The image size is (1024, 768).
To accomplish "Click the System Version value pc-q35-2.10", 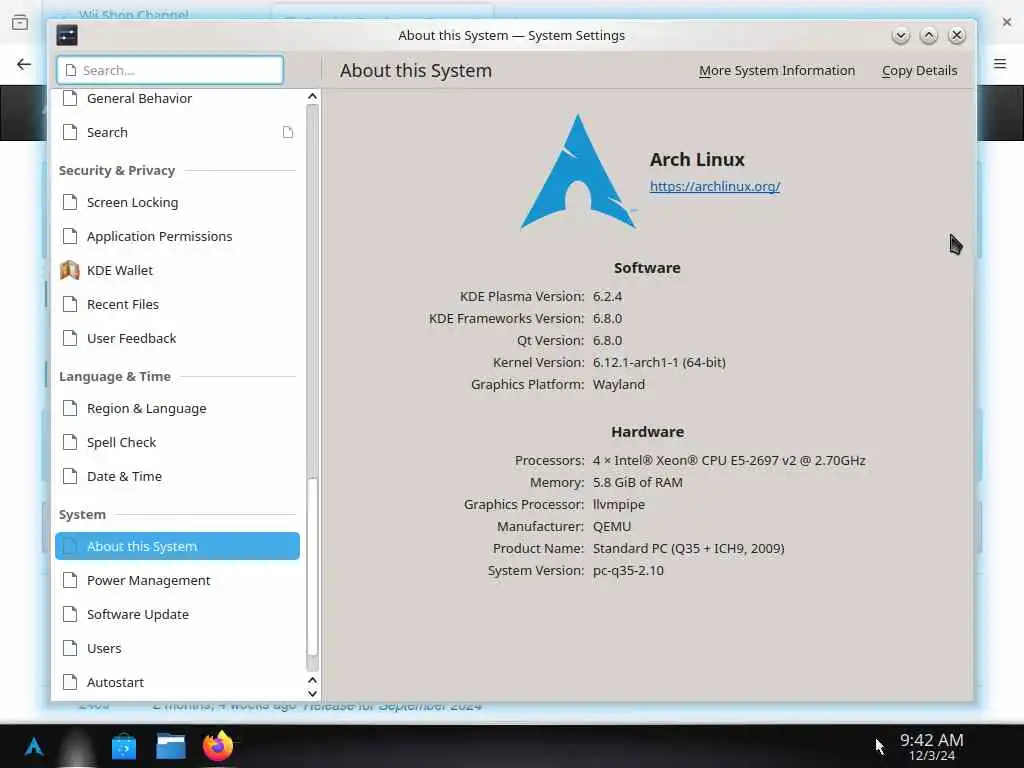I will click(628, 571).
